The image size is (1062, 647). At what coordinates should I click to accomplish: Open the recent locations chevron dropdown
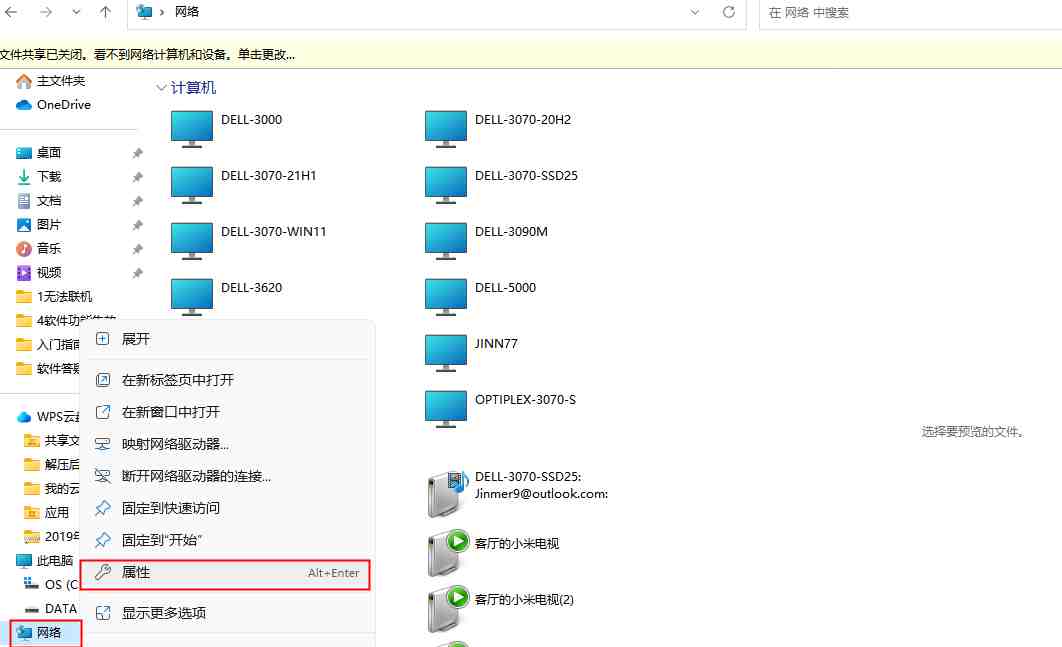tap(77, 12)
